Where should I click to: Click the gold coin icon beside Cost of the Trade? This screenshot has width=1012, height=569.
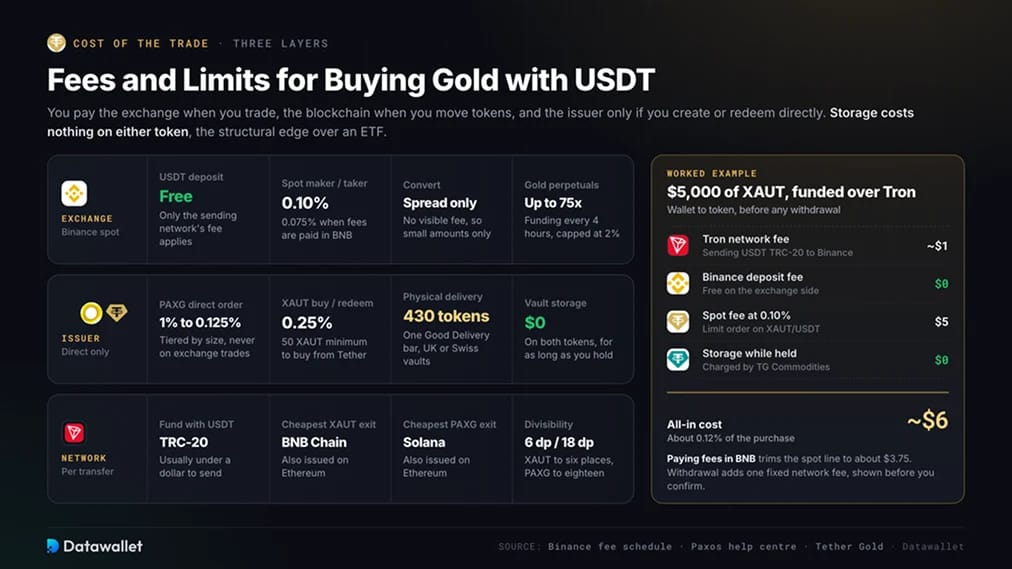(56, 43)
